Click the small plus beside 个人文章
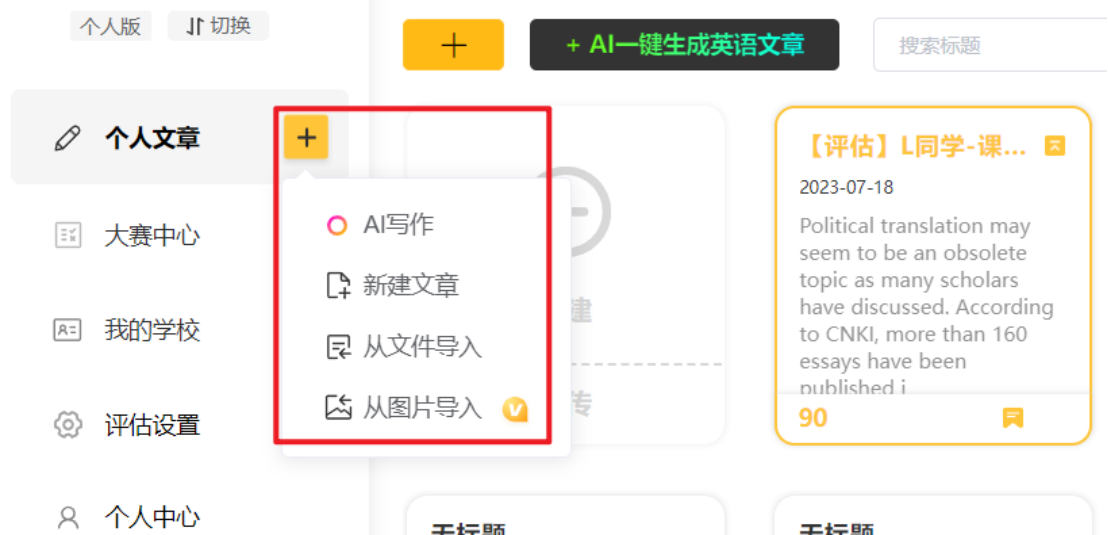1108x535 pixels. click(306, 137)
